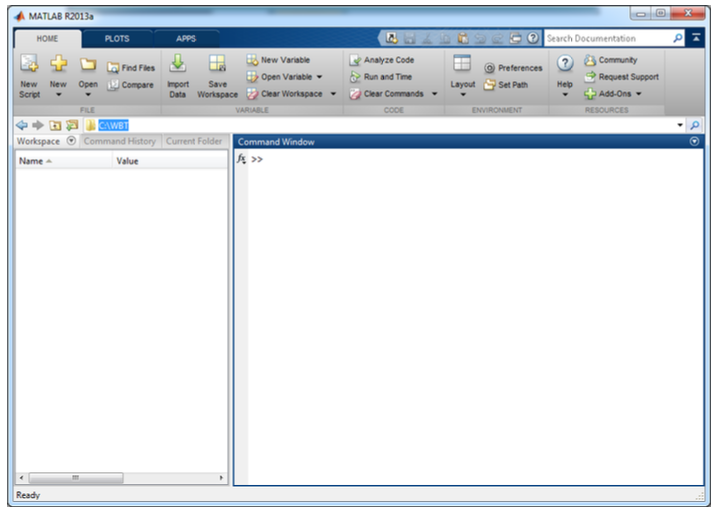Click the Compare tool
This screenshot has width=718, height=515.
pos(131,85)
